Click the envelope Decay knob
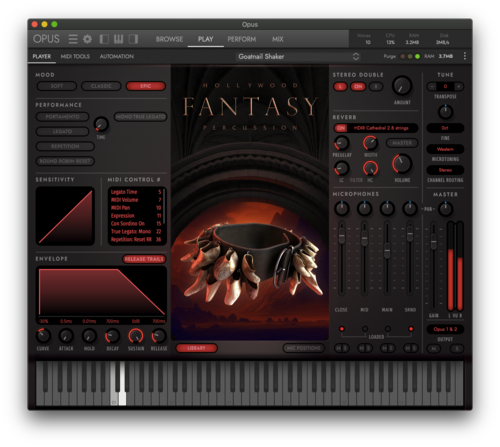The height and width of the screenshot is (447, 500). point(112,336)
